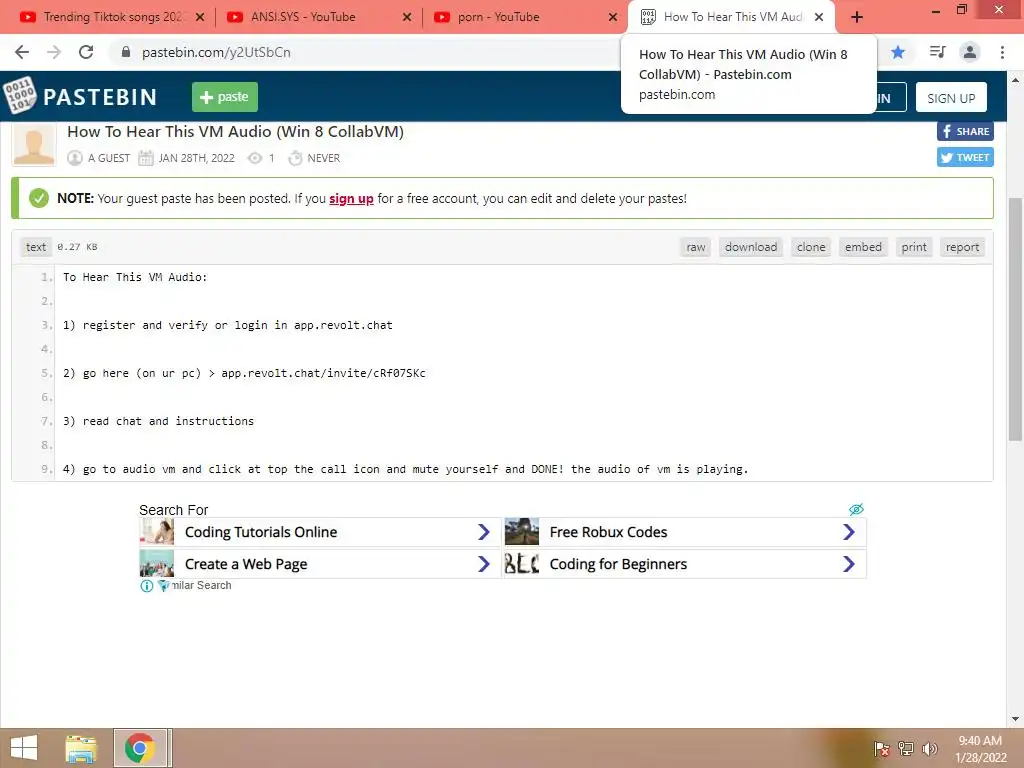Close the Trending Tiktok songs tab
Image resolution: width=1024 pixels, height=768 pixels.
(200, 17)
